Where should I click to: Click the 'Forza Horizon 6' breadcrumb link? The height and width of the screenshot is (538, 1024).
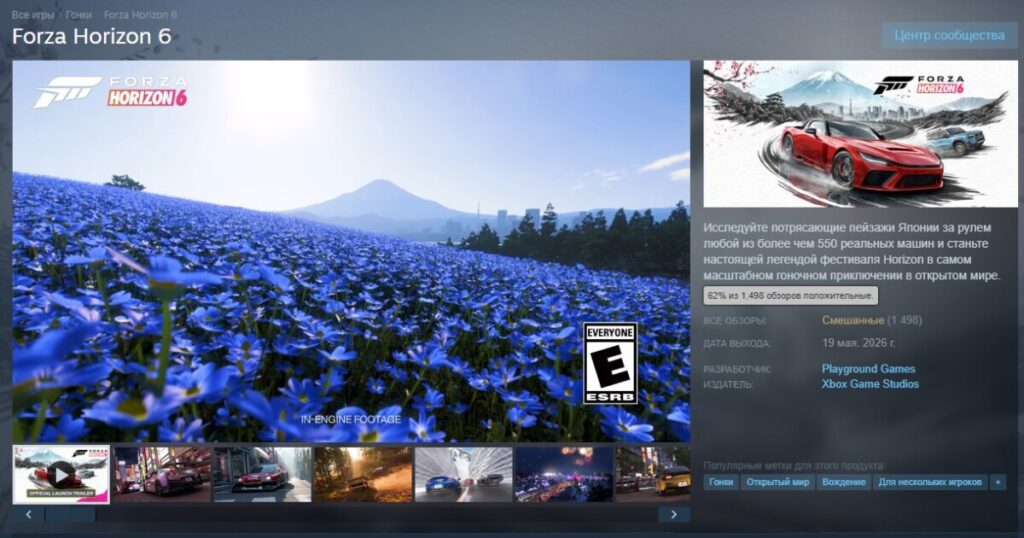point(140,14)
